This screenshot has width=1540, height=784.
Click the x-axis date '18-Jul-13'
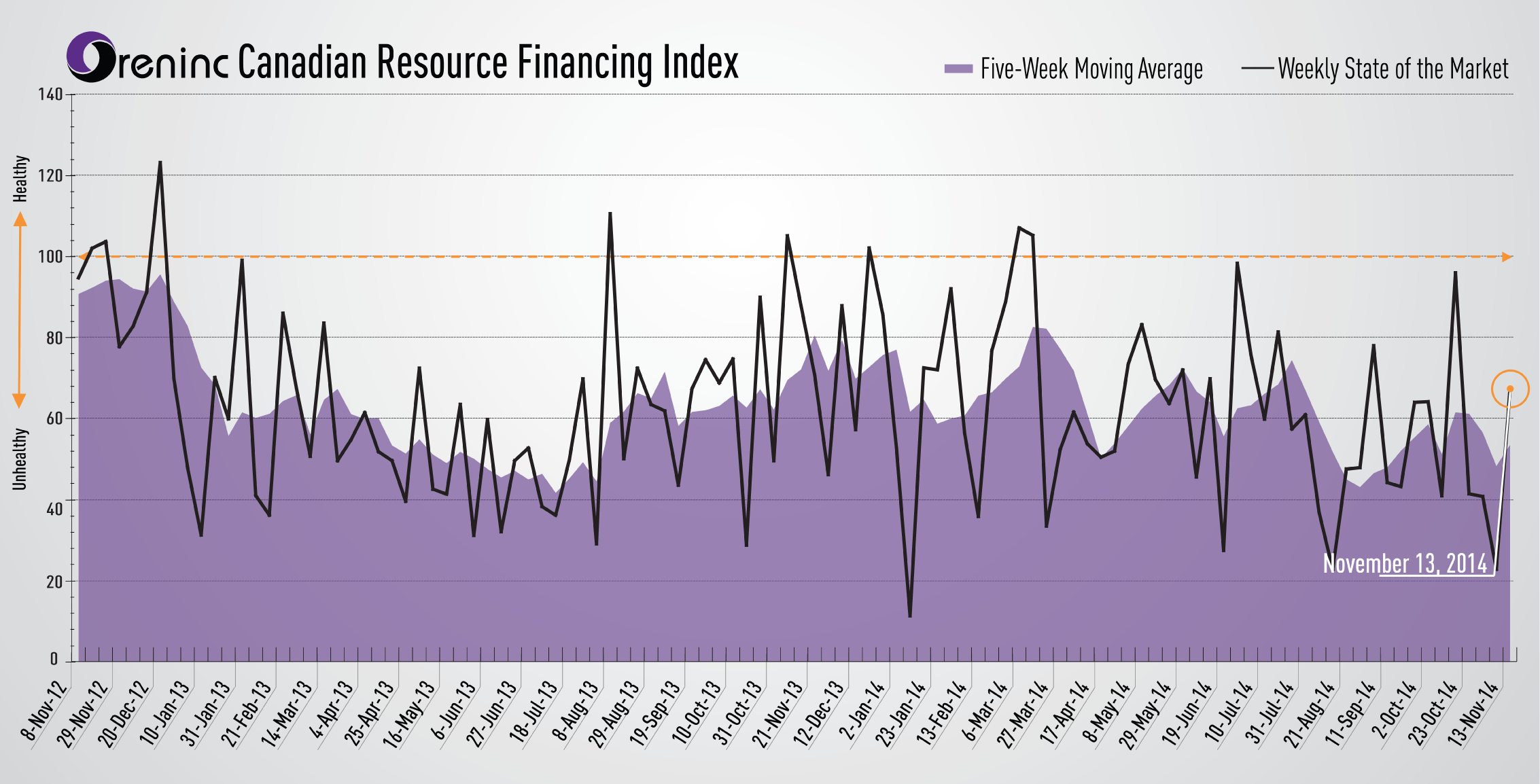534,711
